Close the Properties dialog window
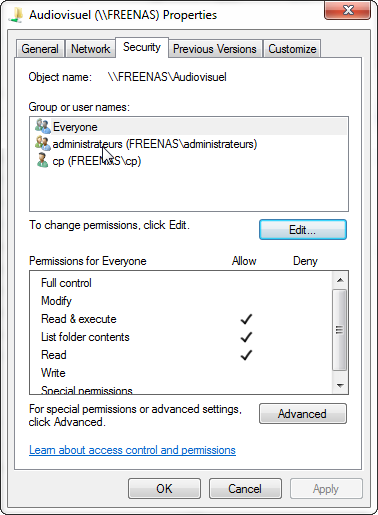The image size is (378, 515). coord(348,10)
